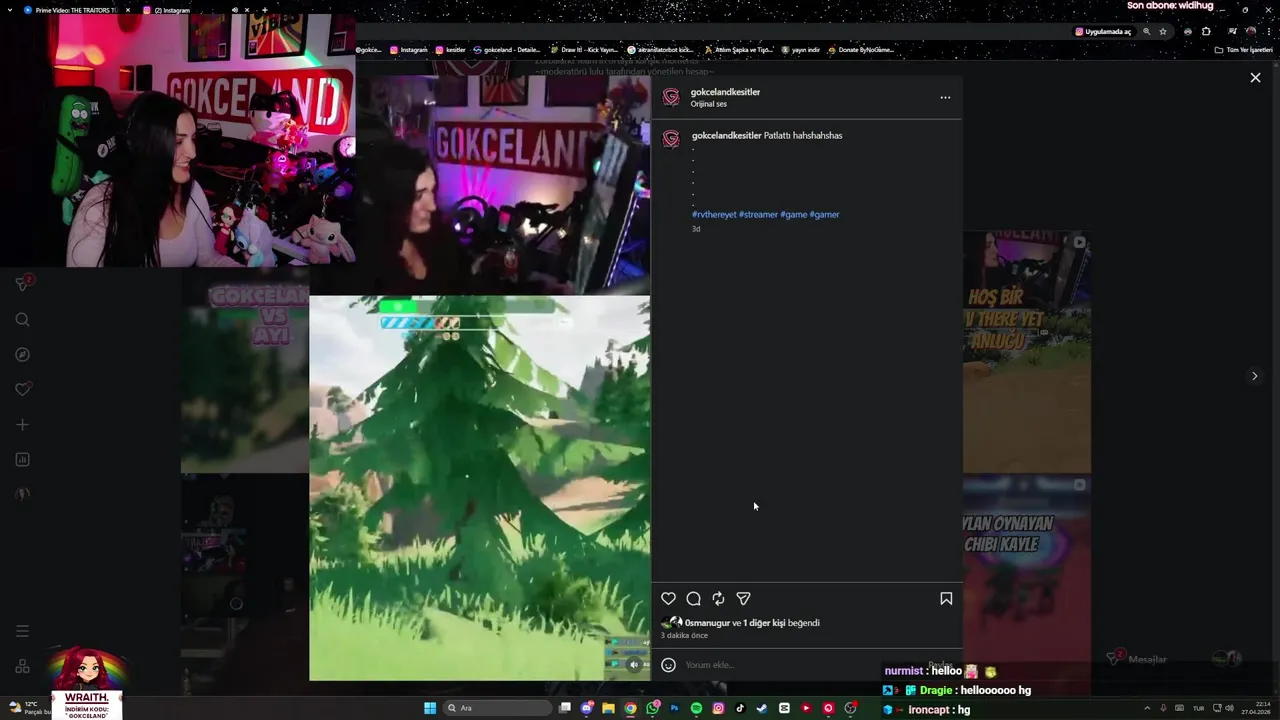Expand the tab search chevron dropdown
The image size is (1280, 720).
coord(9,10)
